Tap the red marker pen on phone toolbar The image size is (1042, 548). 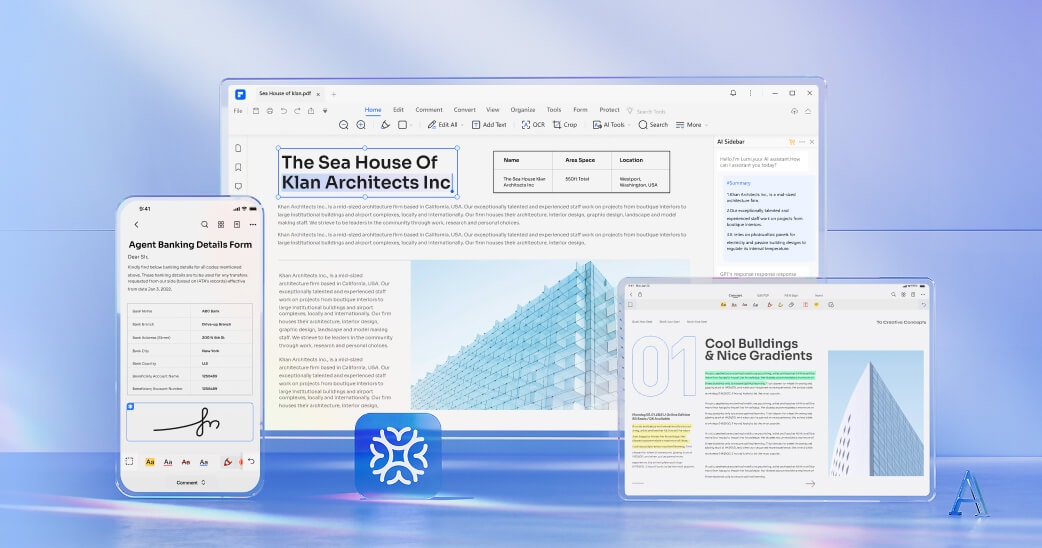(x=228, y=462)
